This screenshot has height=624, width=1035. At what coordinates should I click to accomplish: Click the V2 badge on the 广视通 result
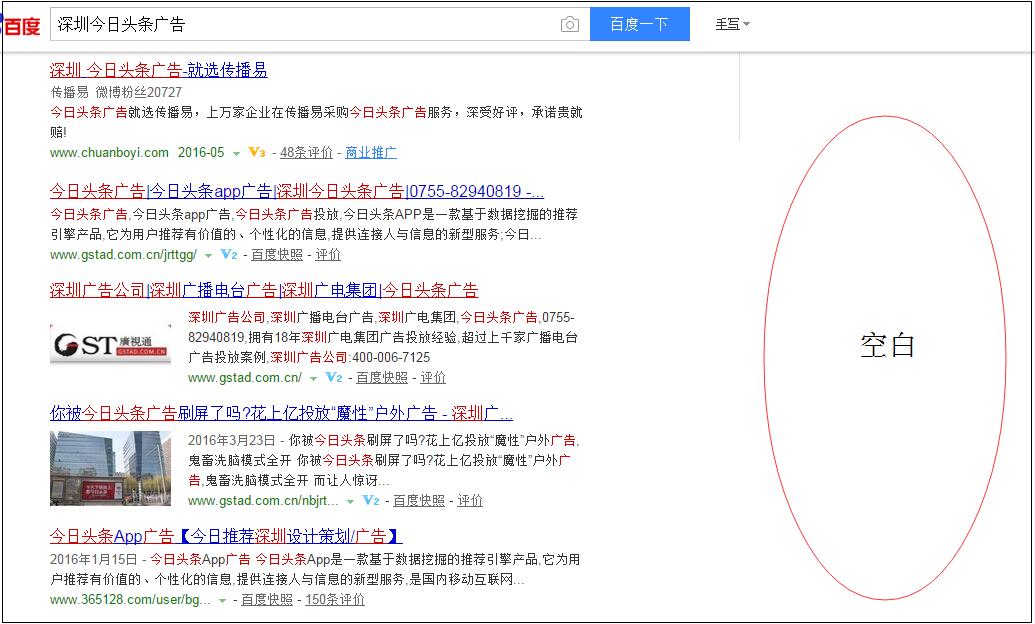pyautogui.click(x=334, y=379)
